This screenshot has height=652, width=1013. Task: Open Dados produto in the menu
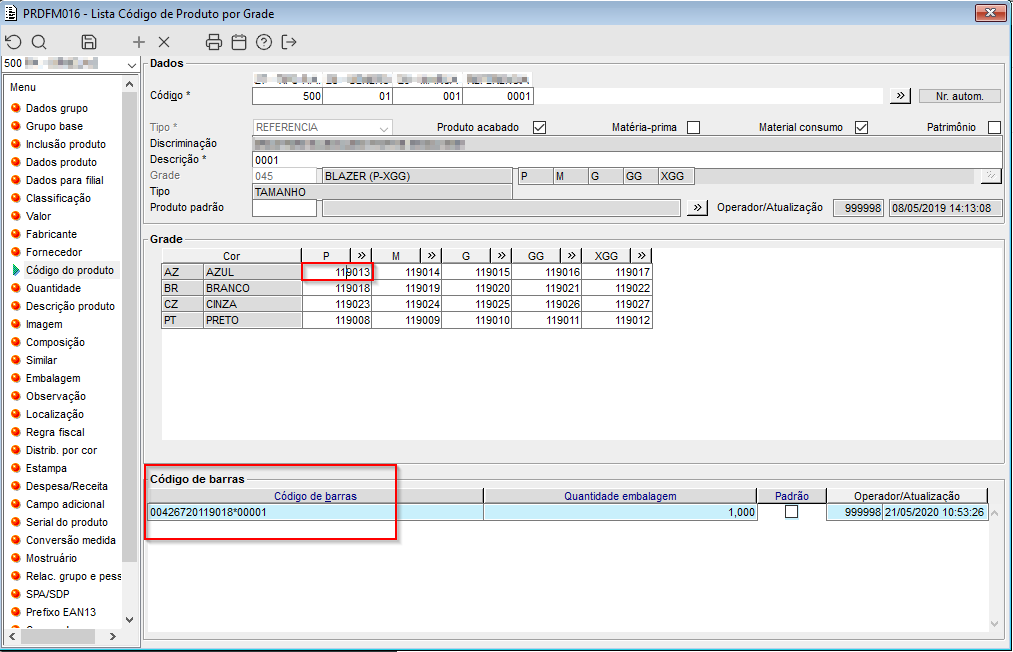(61, 162)
